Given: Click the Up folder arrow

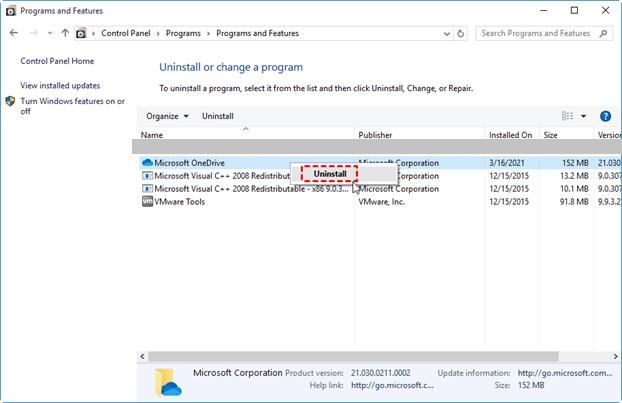Looking at the screenshot, I should (x=65, y=33).
